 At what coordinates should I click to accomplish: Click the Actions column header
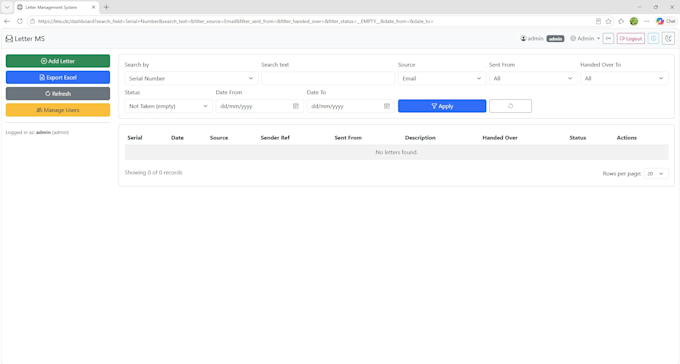627,138
